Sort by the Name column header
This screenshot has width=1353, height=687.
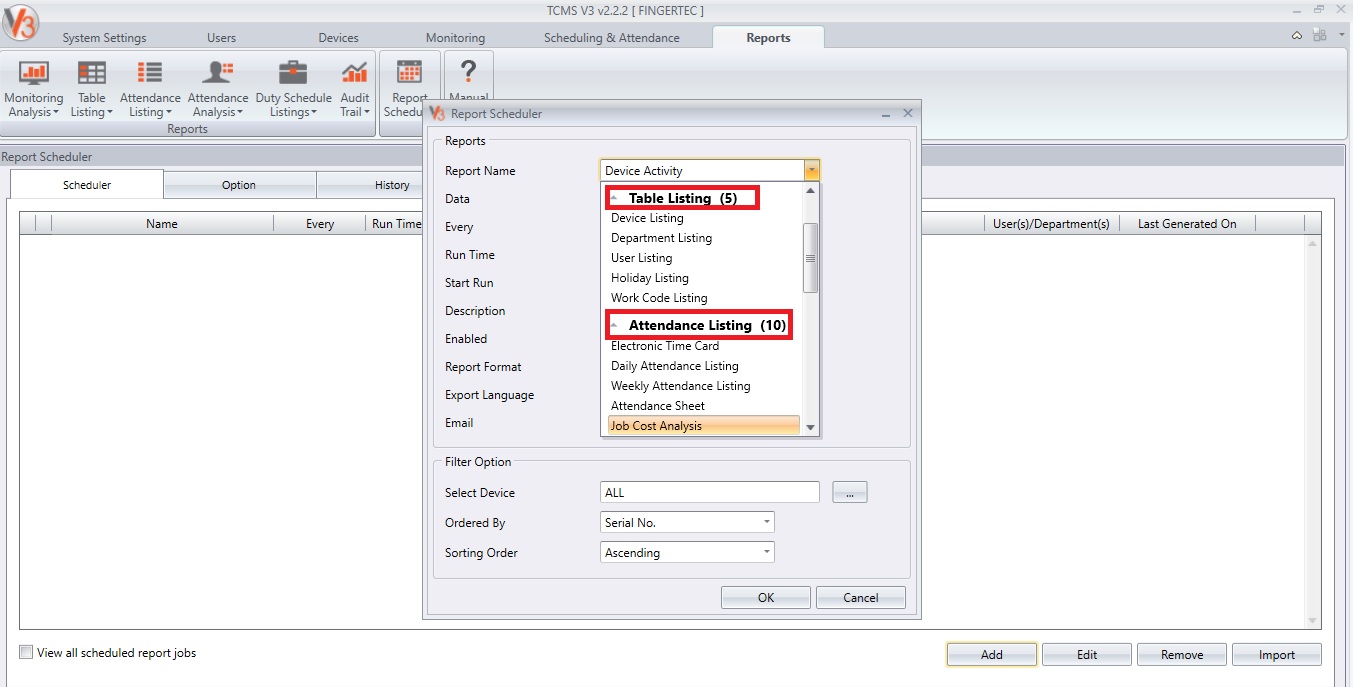pyautogui.click(x=162, y=224)
